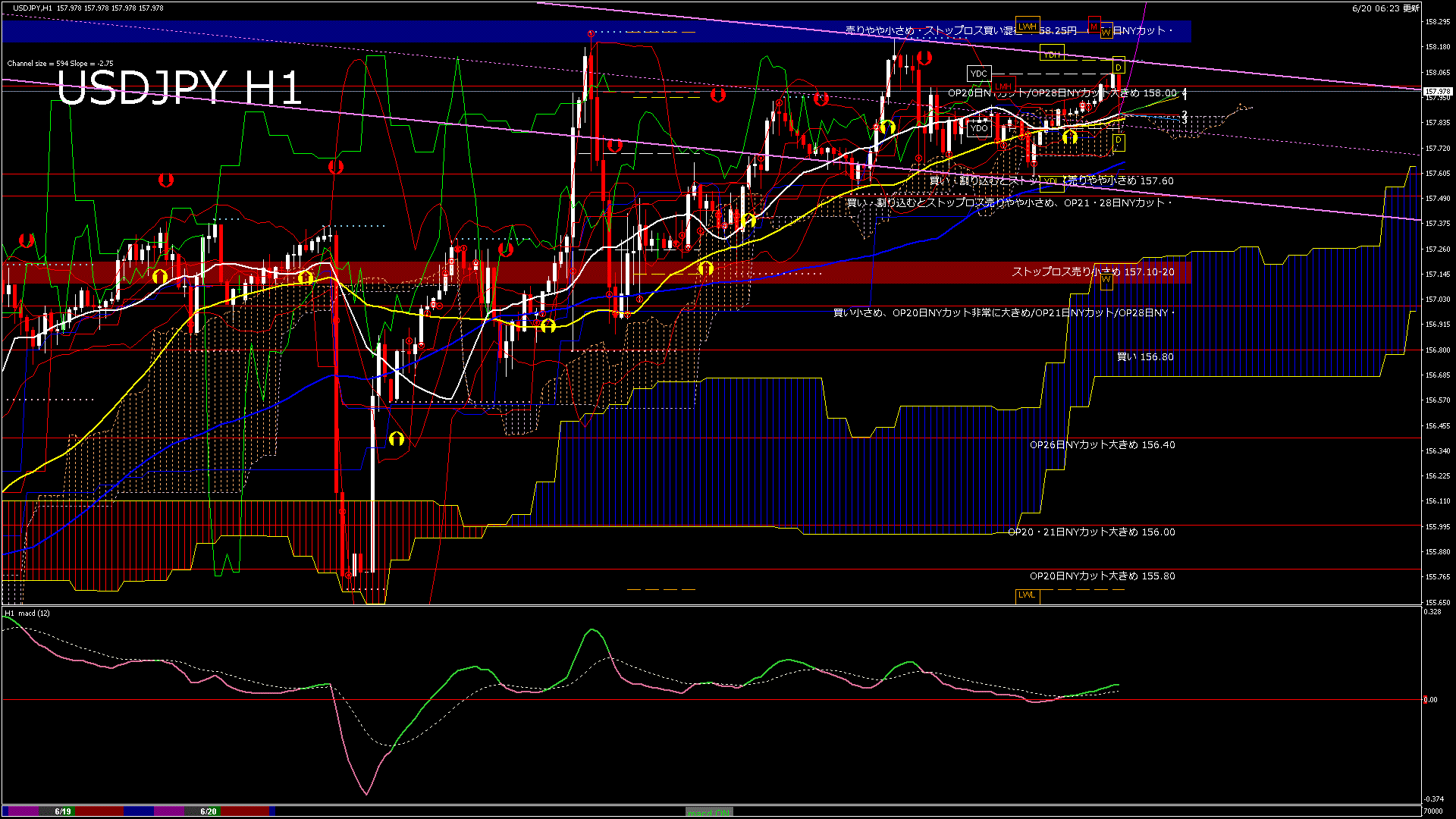Click the order label ending 156.40
Viewport: 1456px width, 819px height.
click(1102, 445)
